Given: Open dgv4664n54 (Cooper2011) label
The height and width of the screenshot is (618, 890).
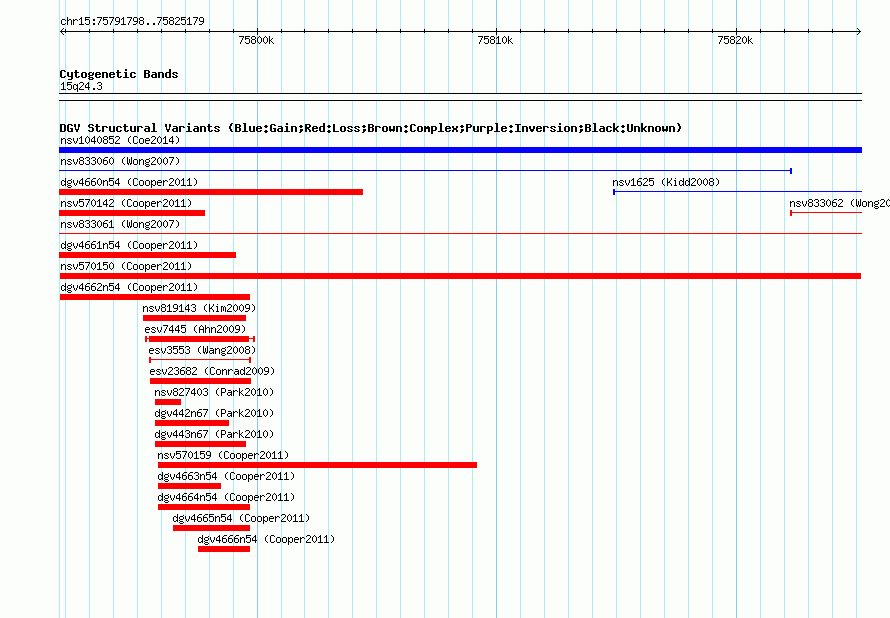Looking at the screenshot, I should (x=226, y=497).
